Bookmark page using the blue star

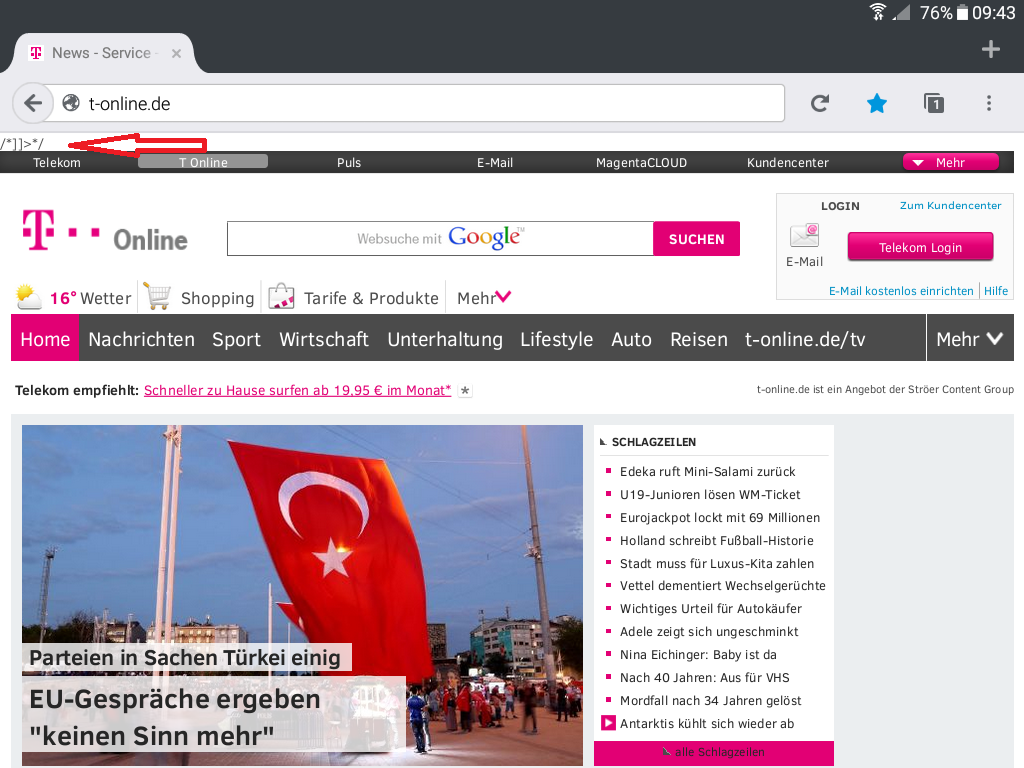click(x=877, y=103)
